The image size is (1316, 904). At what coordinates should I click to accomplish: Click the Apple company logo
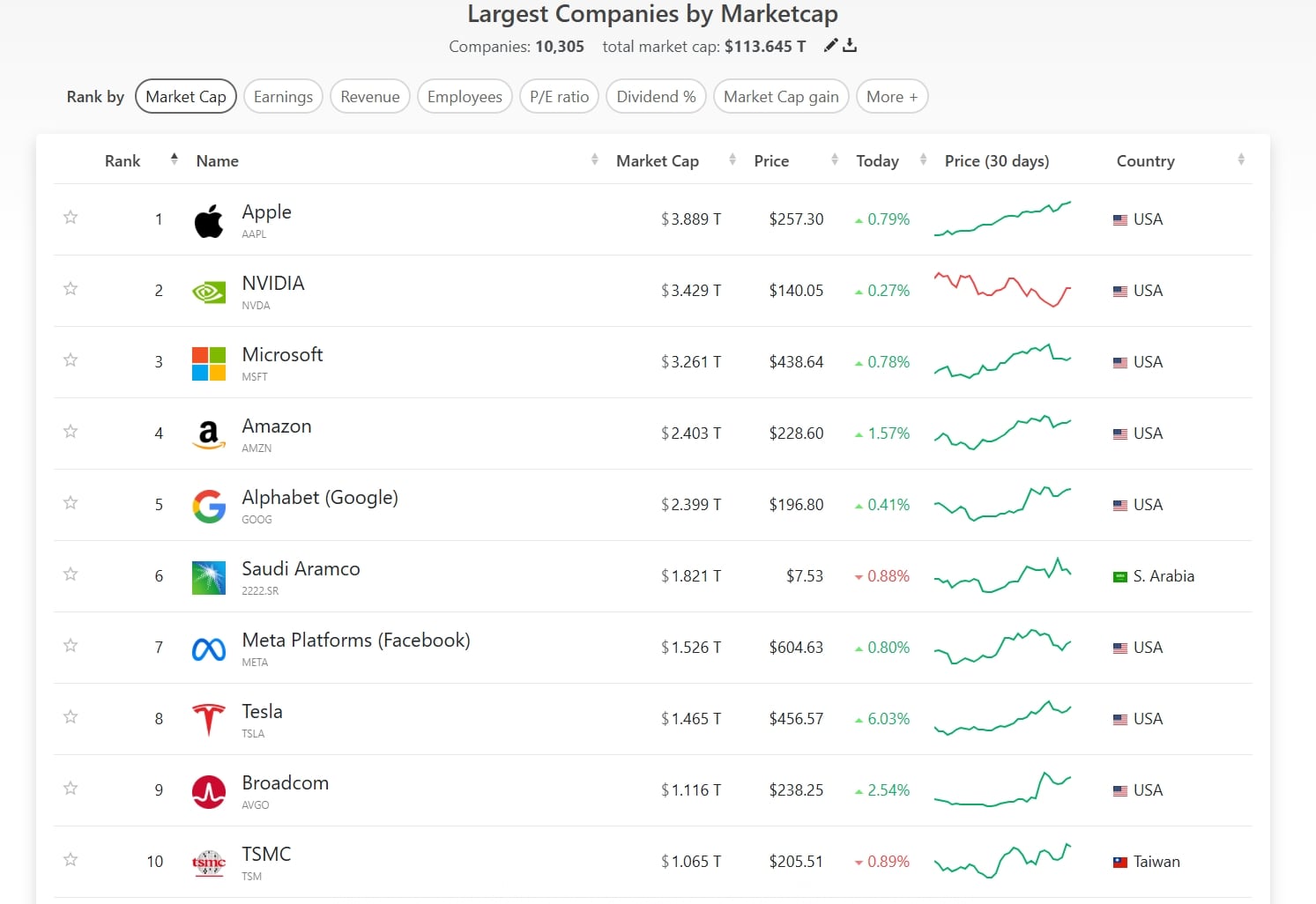209,220
